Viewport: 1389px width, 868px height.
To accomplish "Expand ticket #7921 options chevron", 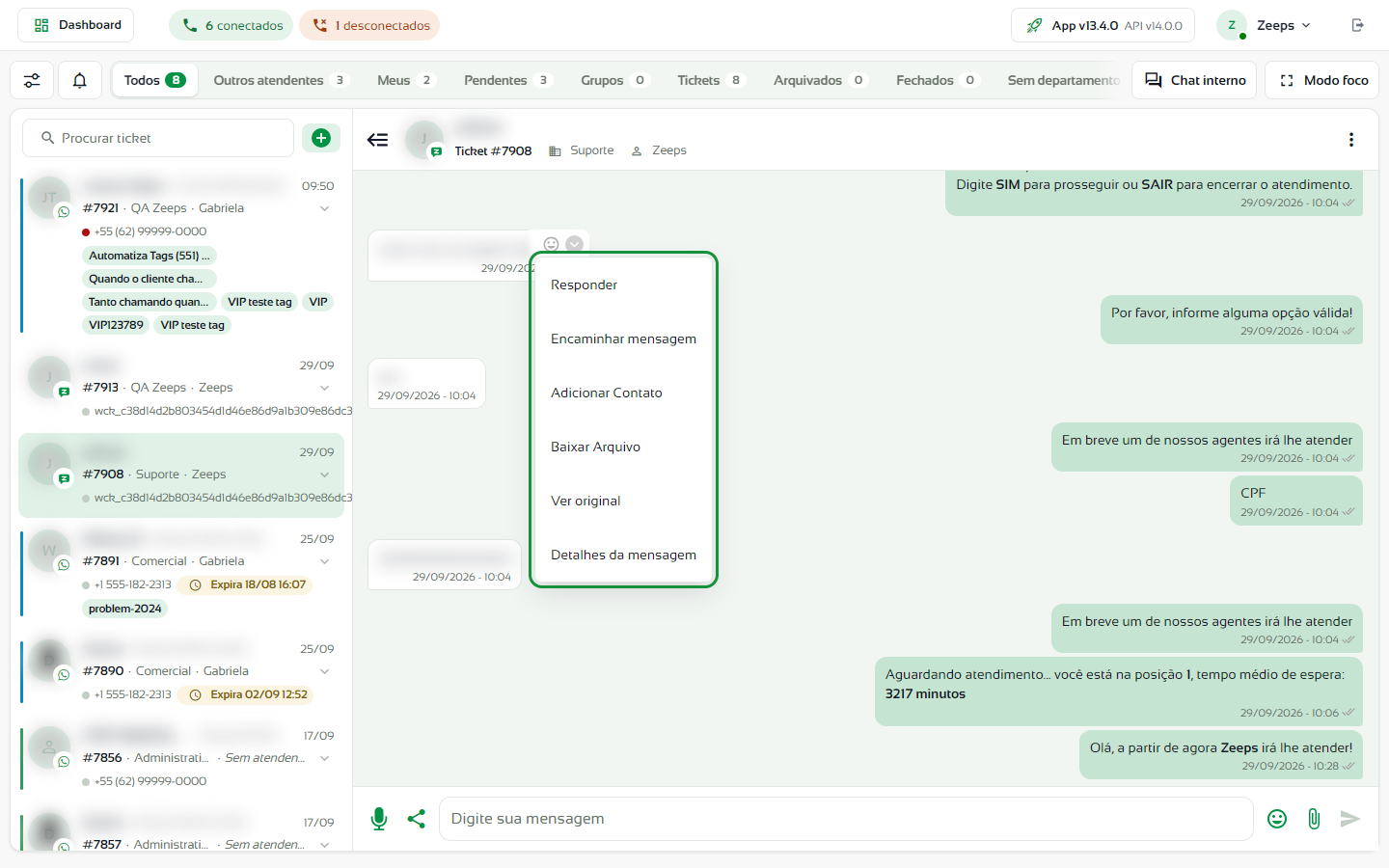I will pos(325,208).
